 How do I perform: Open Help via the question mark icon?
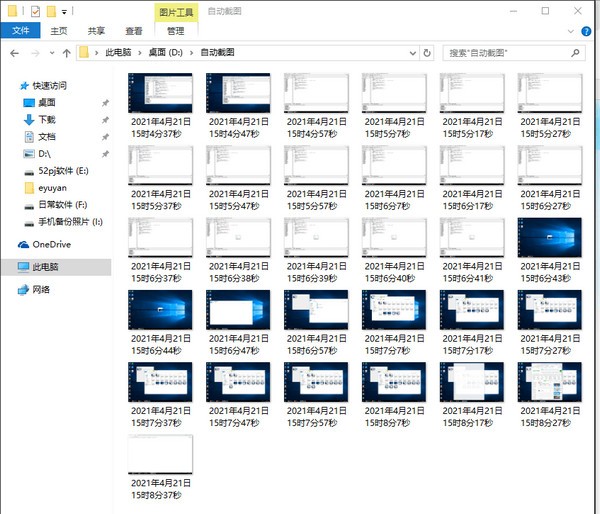pos(588,31)
